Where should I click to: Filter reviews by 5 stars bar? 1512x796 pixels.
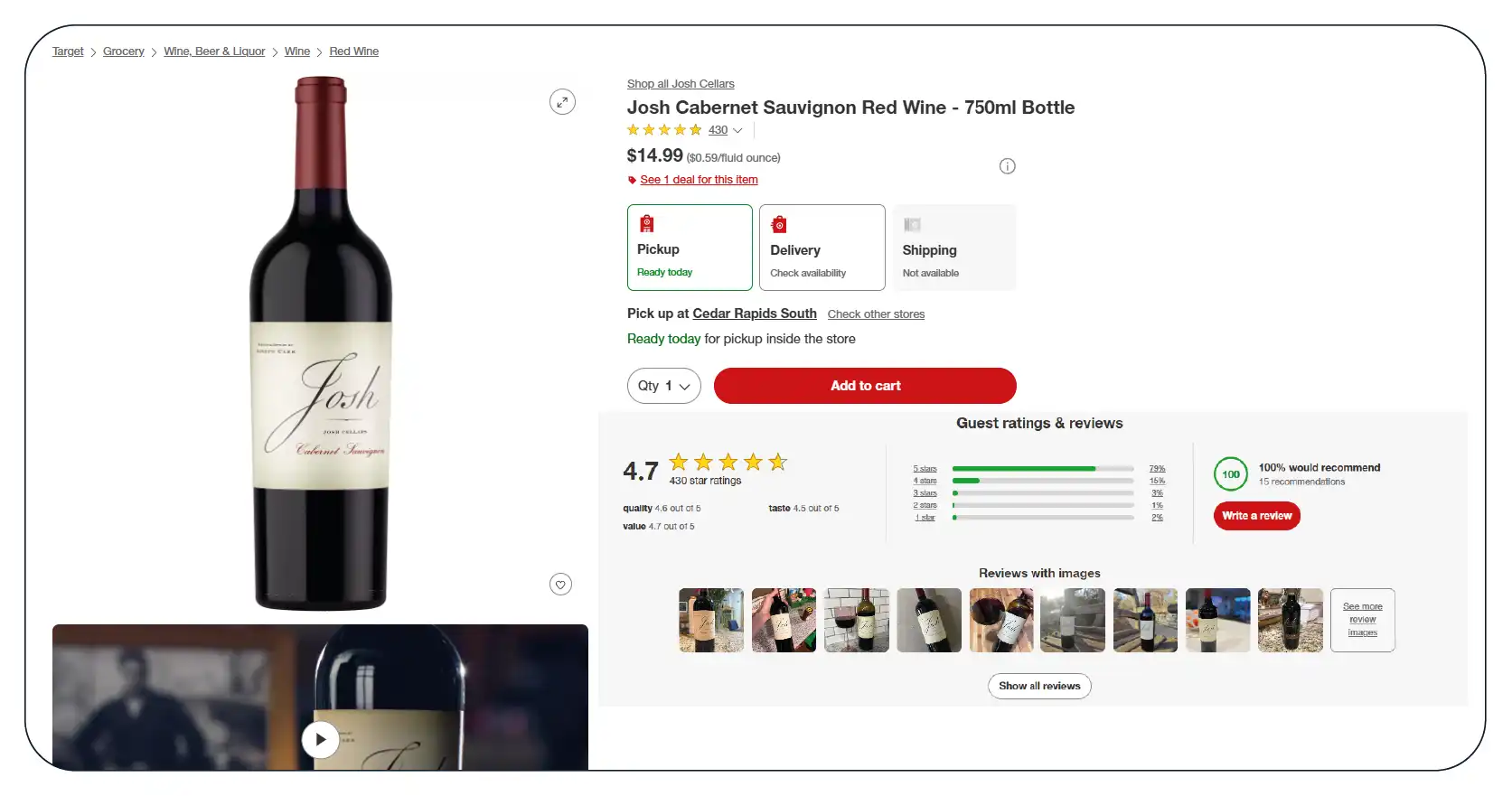(1042, 469)
